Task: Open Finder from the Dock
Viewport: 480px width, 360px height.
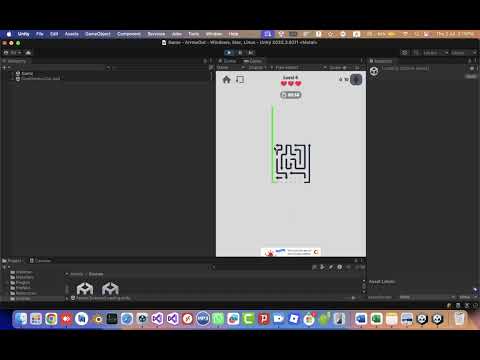Action: [21, 319]
